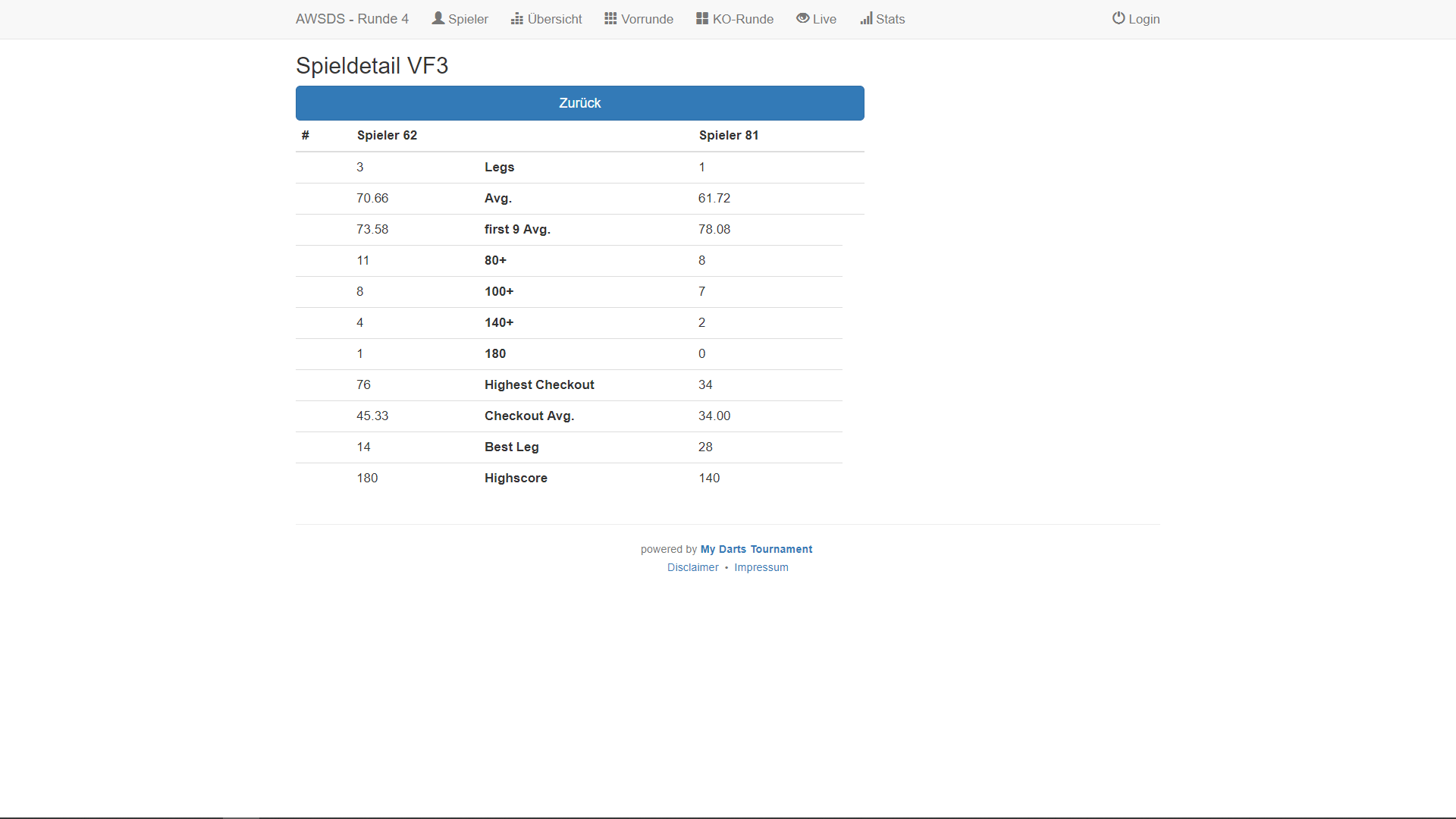Go to the KO-Runde menu text
Viewport: 1456px width, 819px height.
point(742,19)
